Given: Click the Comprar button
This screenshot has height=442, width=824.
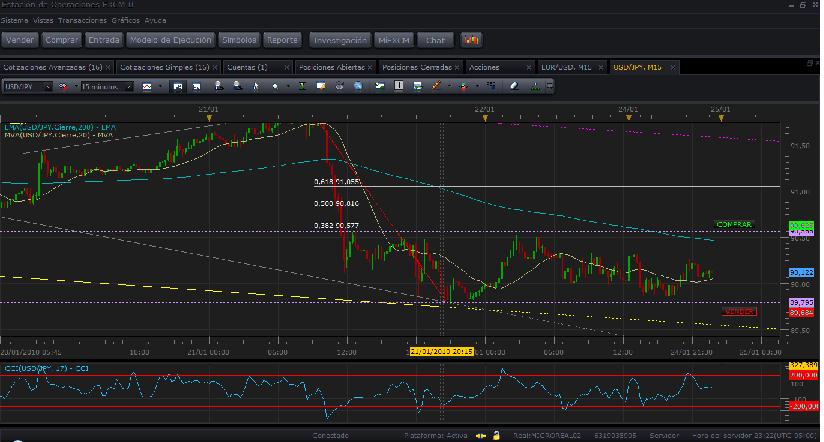Looking at the screenshot, I should [62, 40].
